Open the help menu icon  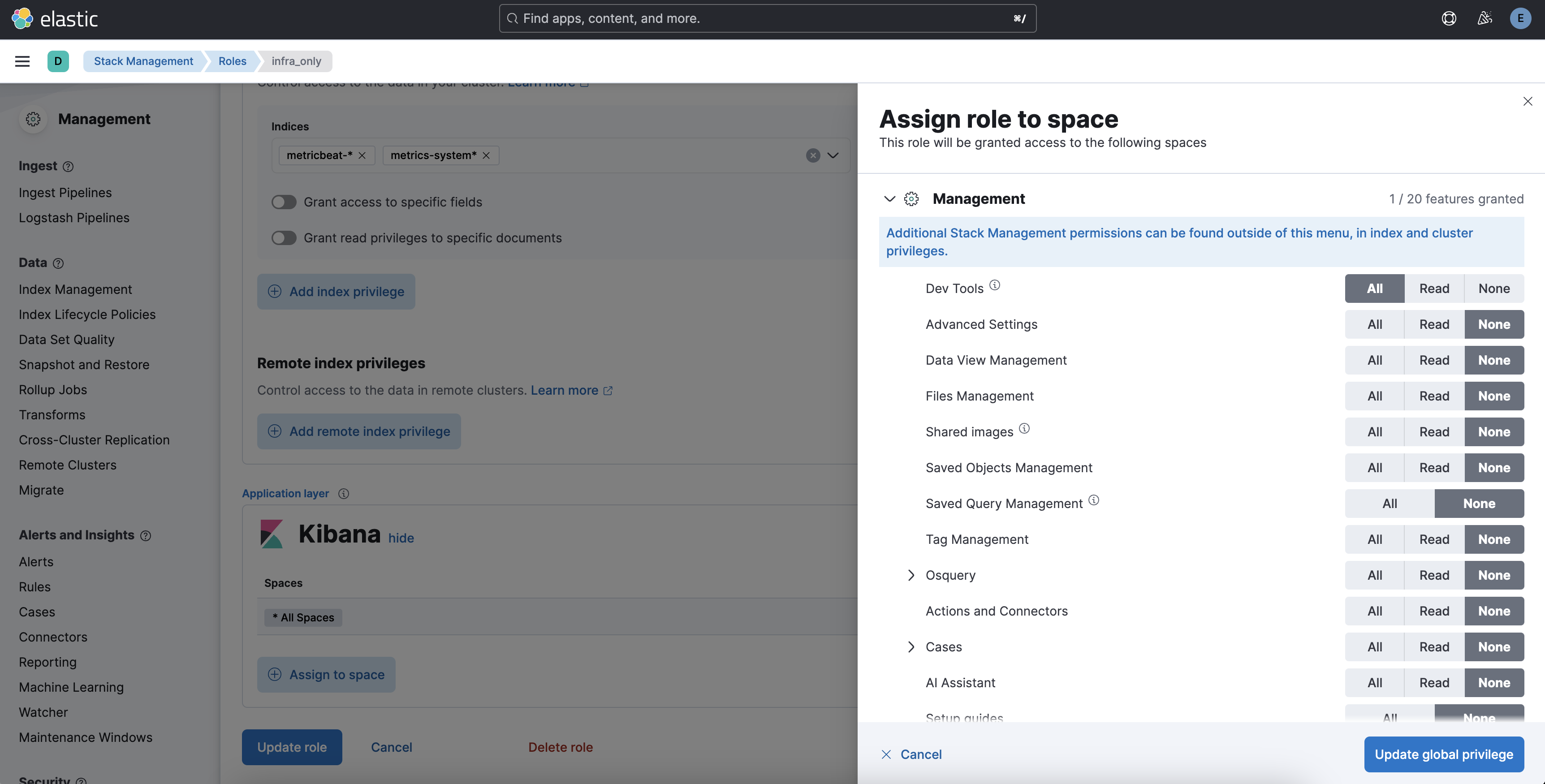1448,19
